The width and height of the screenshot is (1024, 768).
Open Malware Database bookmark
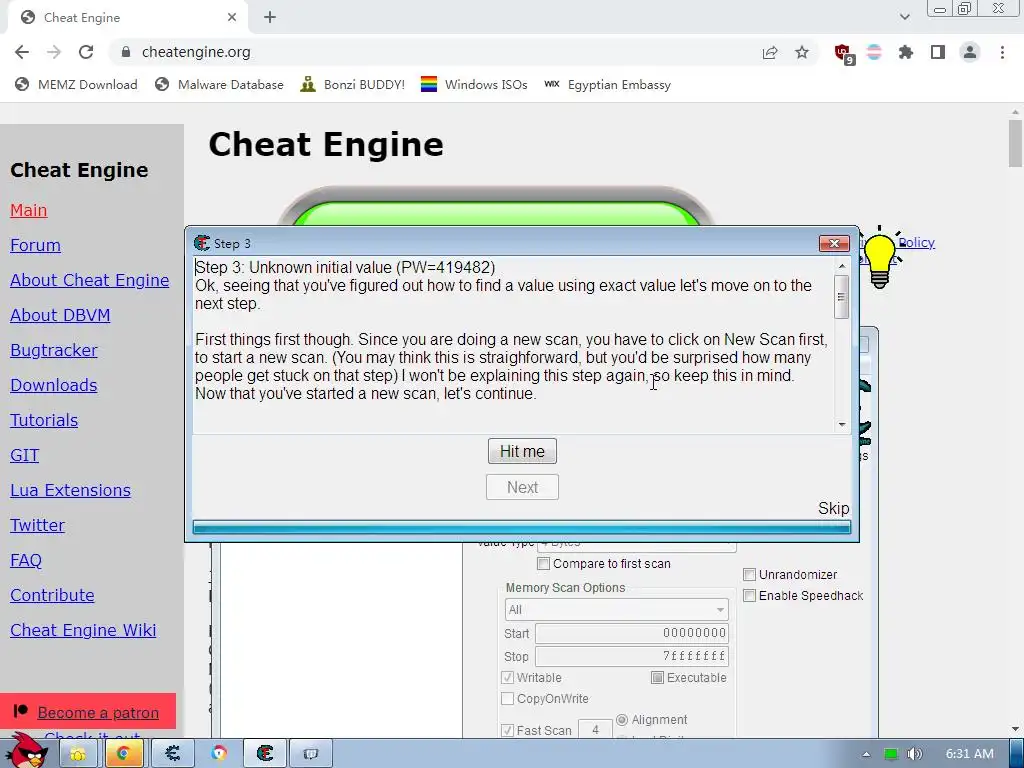(x=219, y=85)
